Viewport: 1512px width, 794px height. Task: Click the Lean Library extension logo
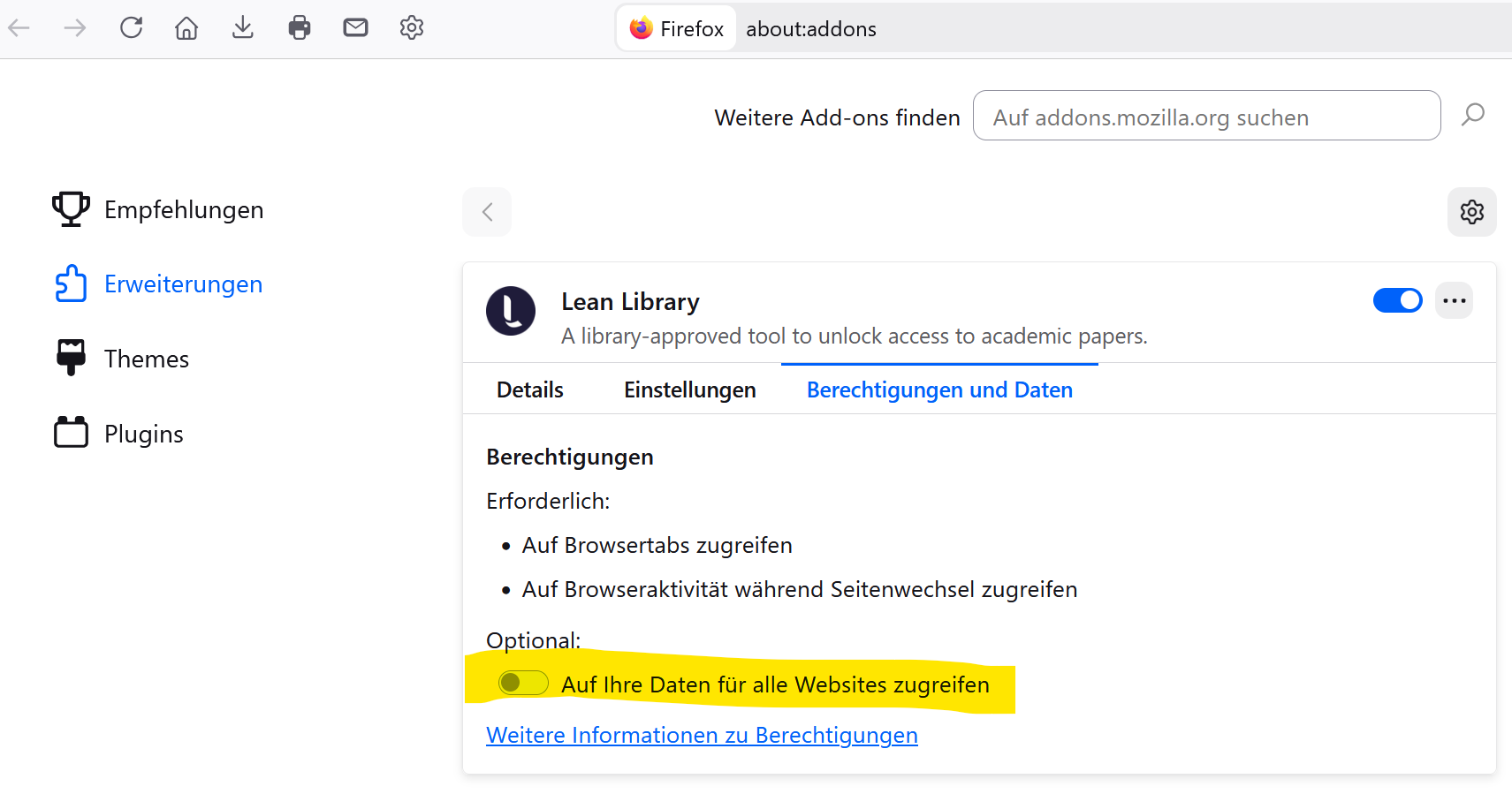(511, 311)
